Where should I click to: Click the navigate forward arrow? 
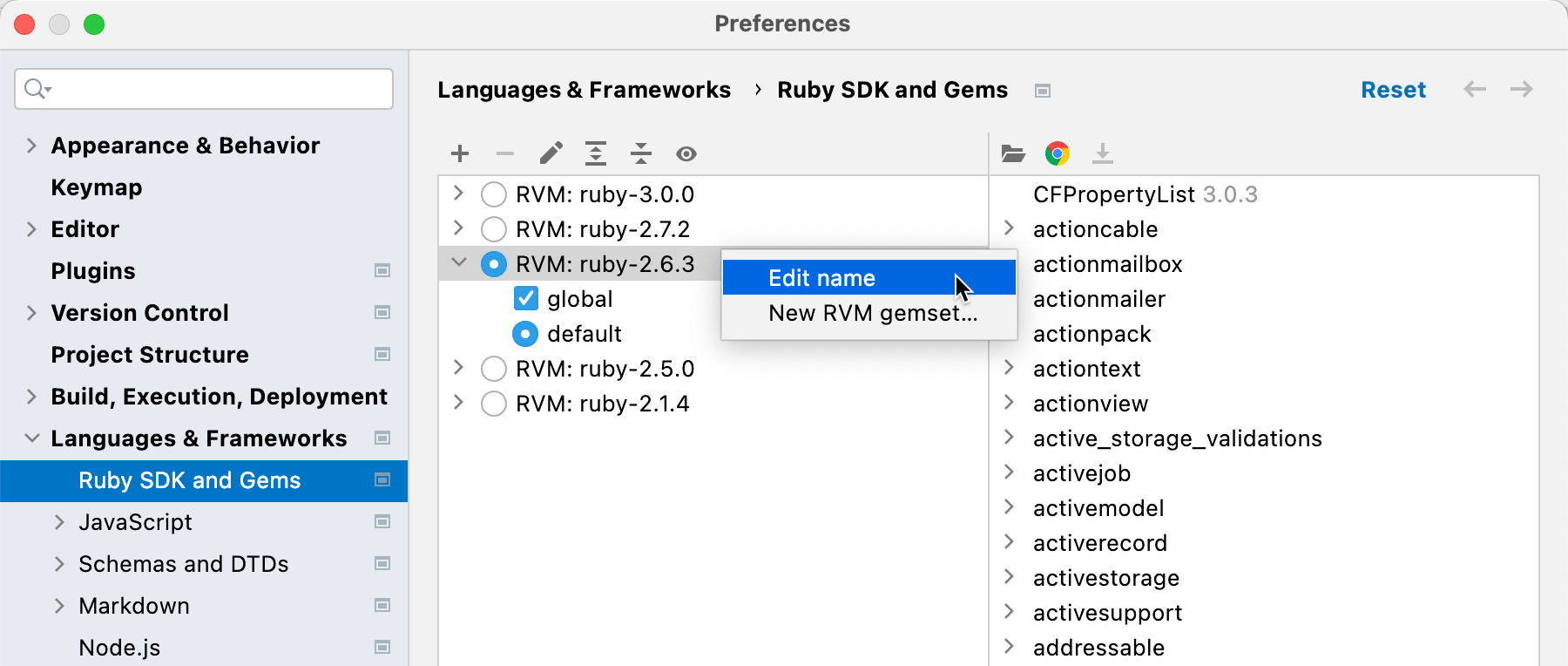pyautogui.click(x=1522, y=89)
